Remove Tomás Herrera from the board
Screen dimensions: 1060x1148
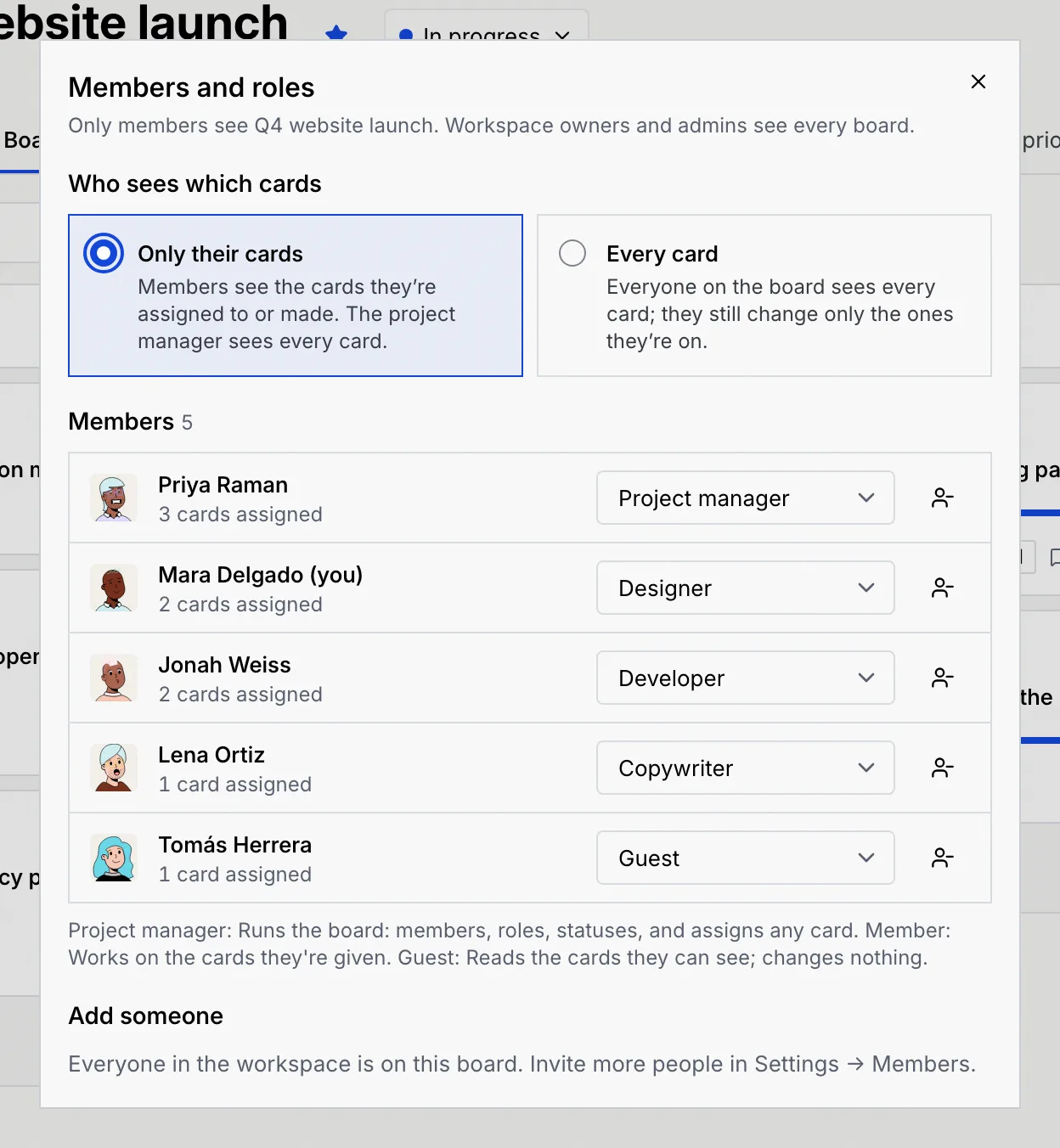(942, 858)
